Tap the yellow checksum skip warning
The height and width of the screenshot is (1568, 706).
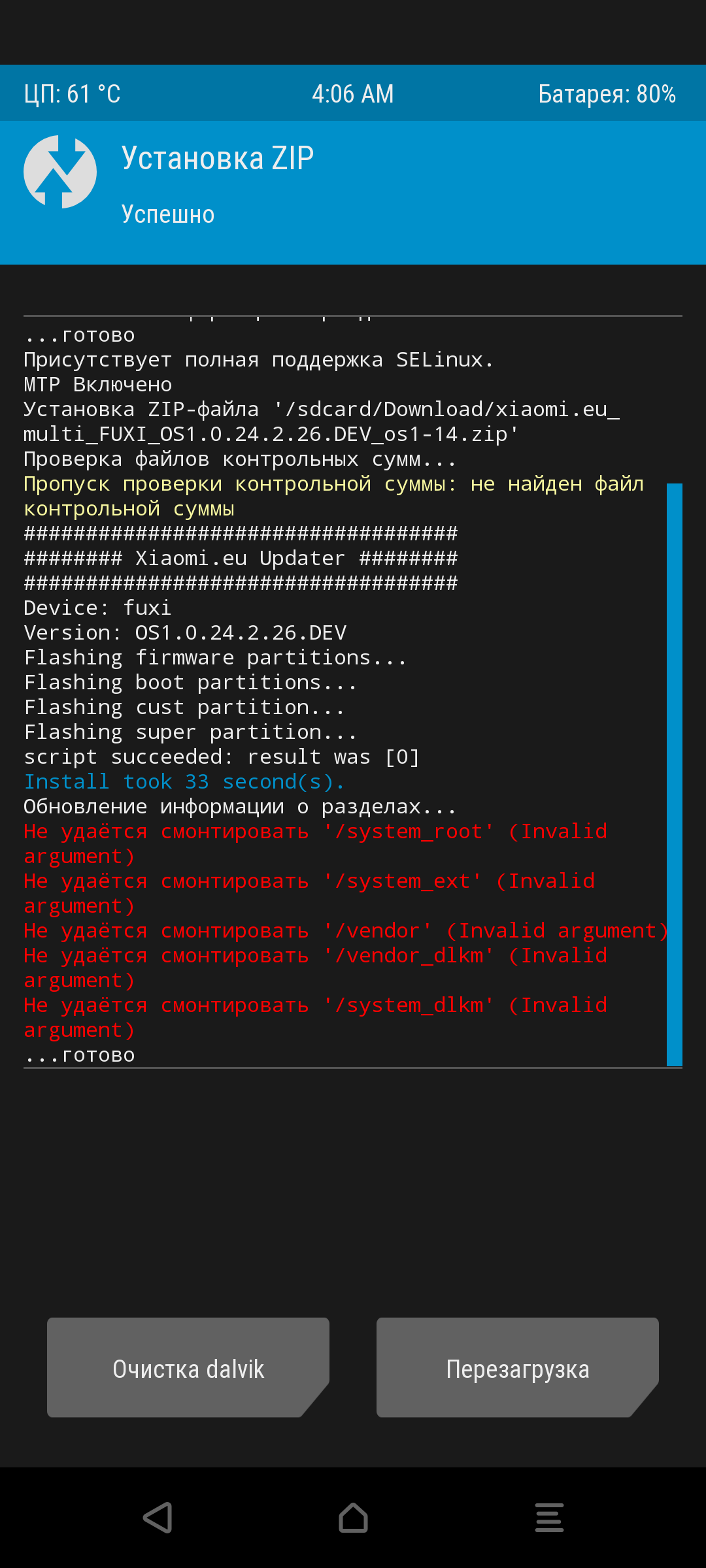tap(334, 496)
